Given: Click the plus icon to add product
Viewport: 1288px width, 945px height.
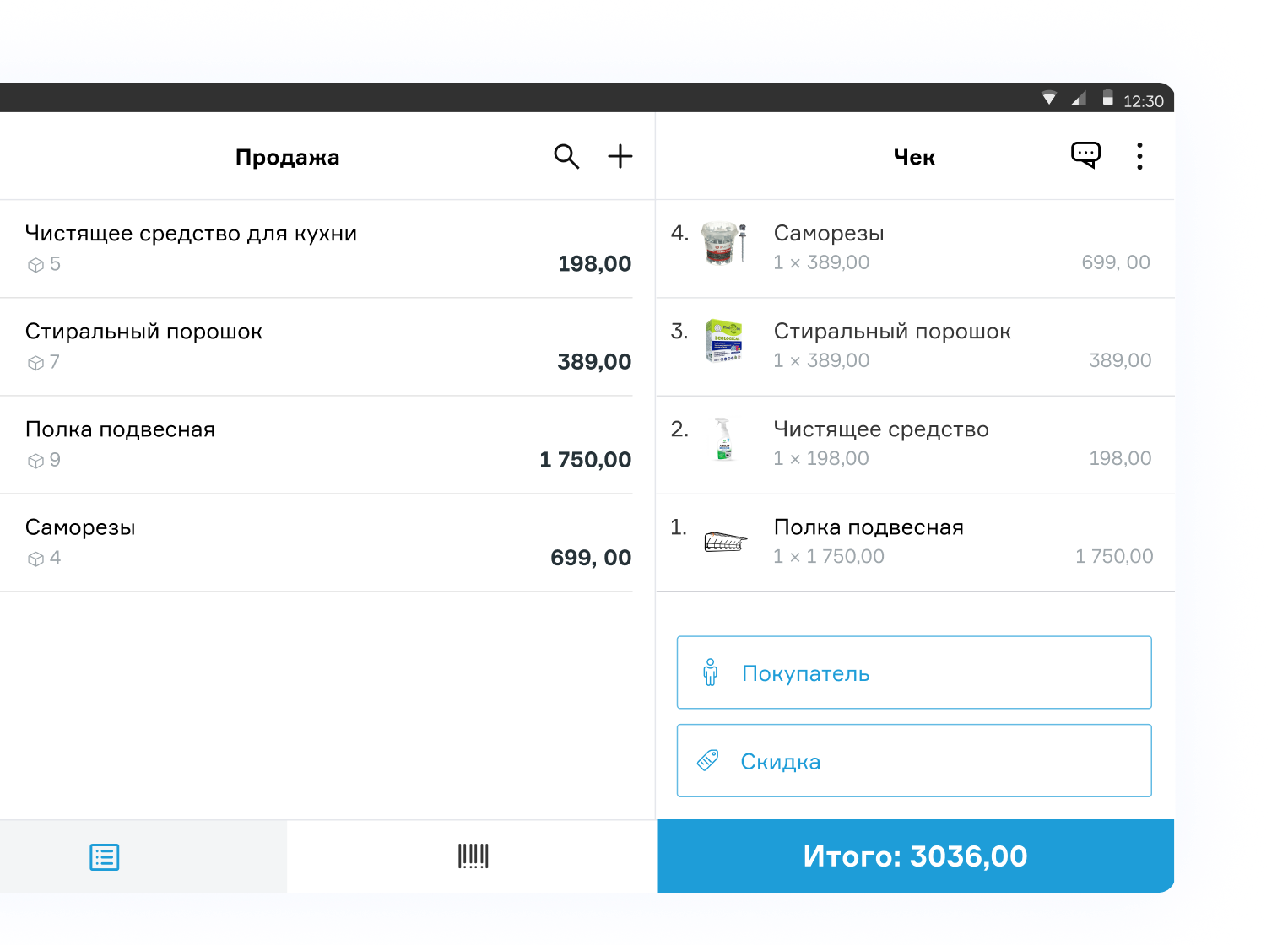Looking at the screenshot, I should 620,156.
